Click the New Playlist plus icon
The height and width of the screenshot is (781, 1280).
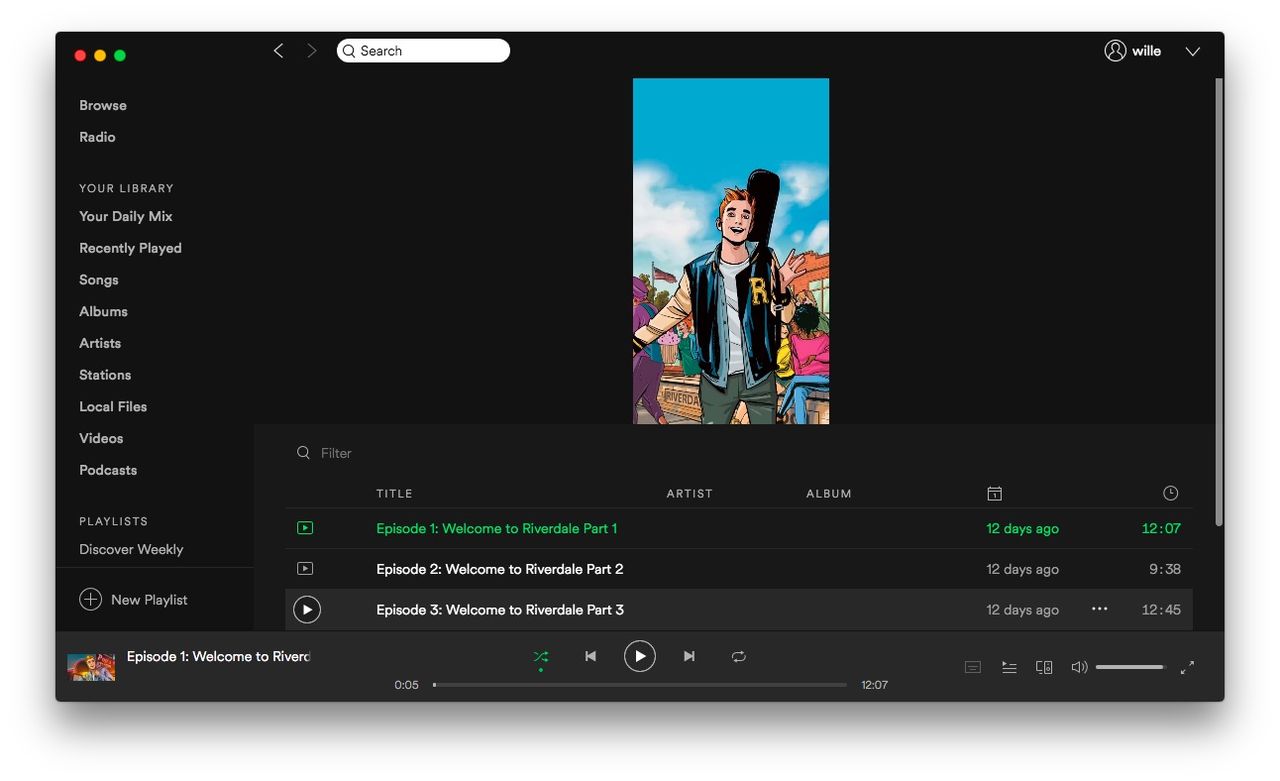pos(90,599)
